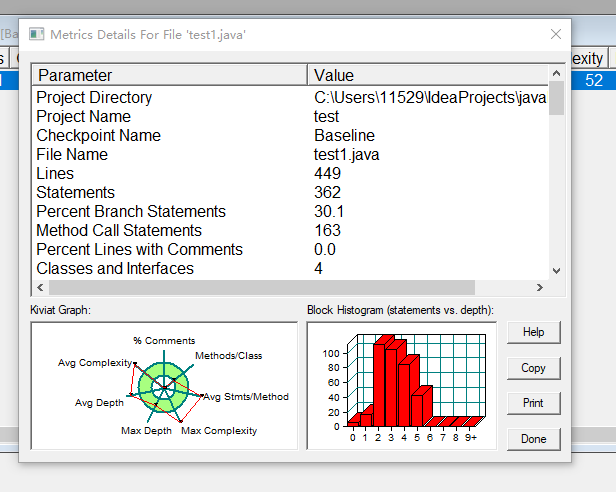Click the value 52 in background window
This screenshot has width=616, height=492.
(594, 80)
